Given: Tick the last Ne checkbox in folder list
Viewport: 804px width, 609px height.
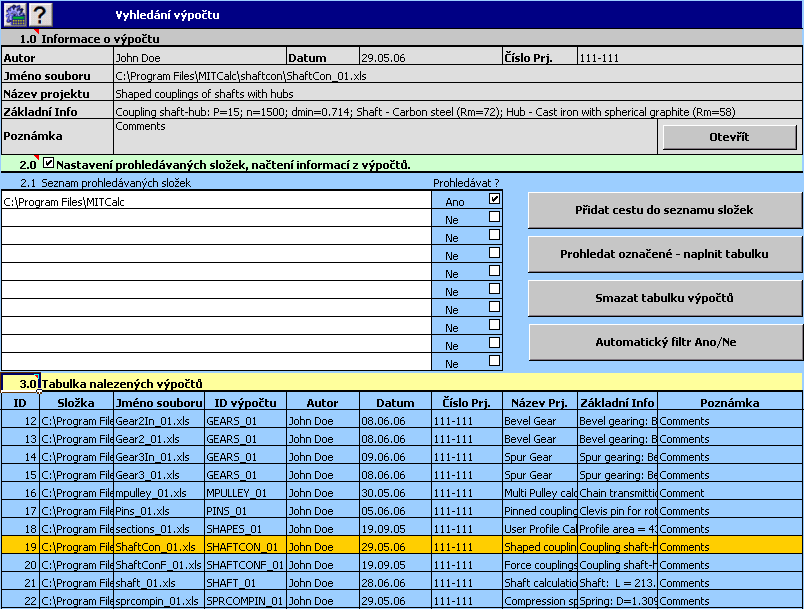Looking at the screenshot, I should pos(494,362).
